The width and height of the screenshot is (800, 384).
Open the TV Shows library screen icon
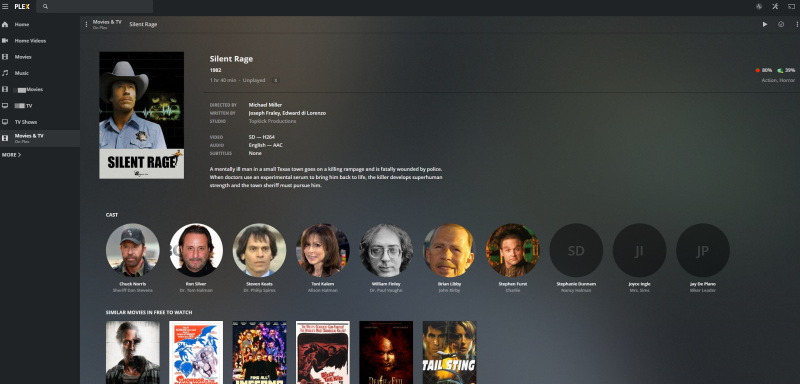5,122
